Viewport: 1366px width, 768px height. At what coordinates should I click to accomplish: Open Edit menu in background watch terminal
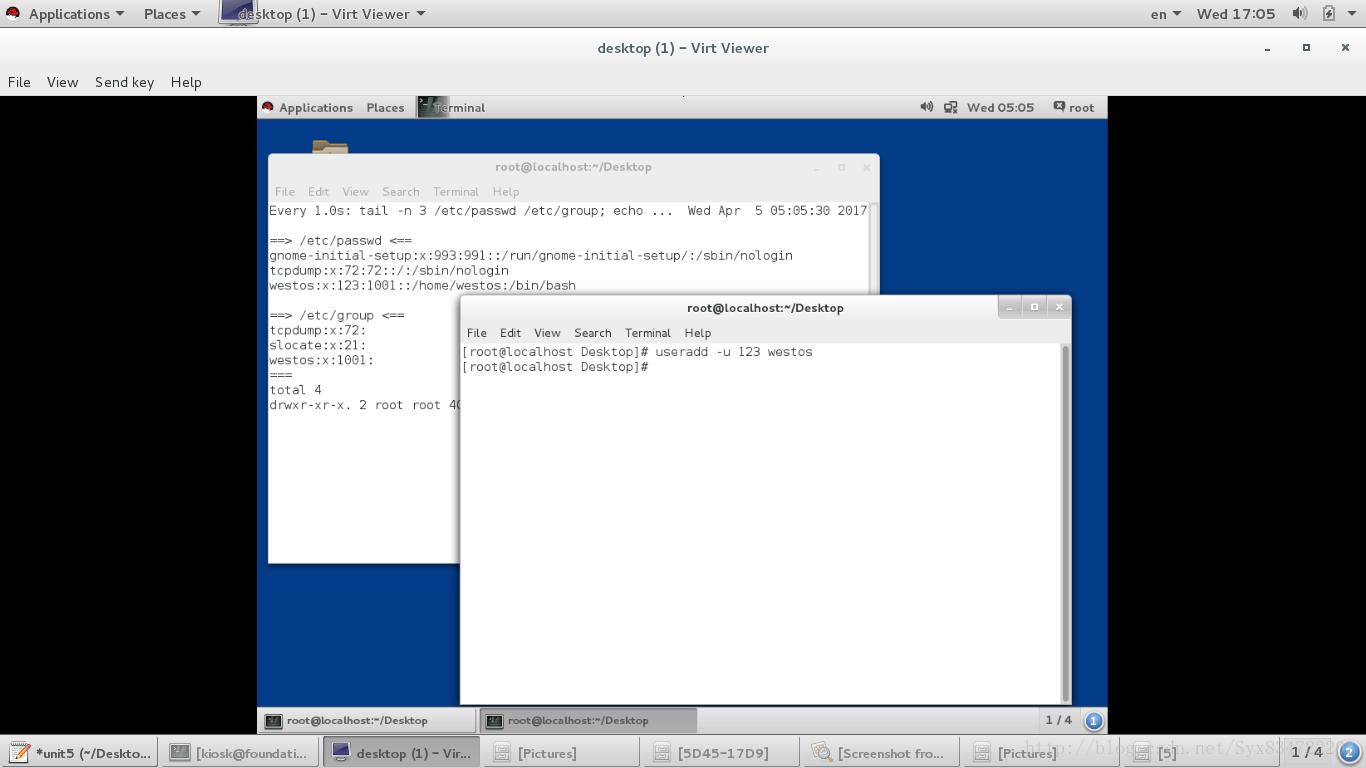(x=318, y=192)
